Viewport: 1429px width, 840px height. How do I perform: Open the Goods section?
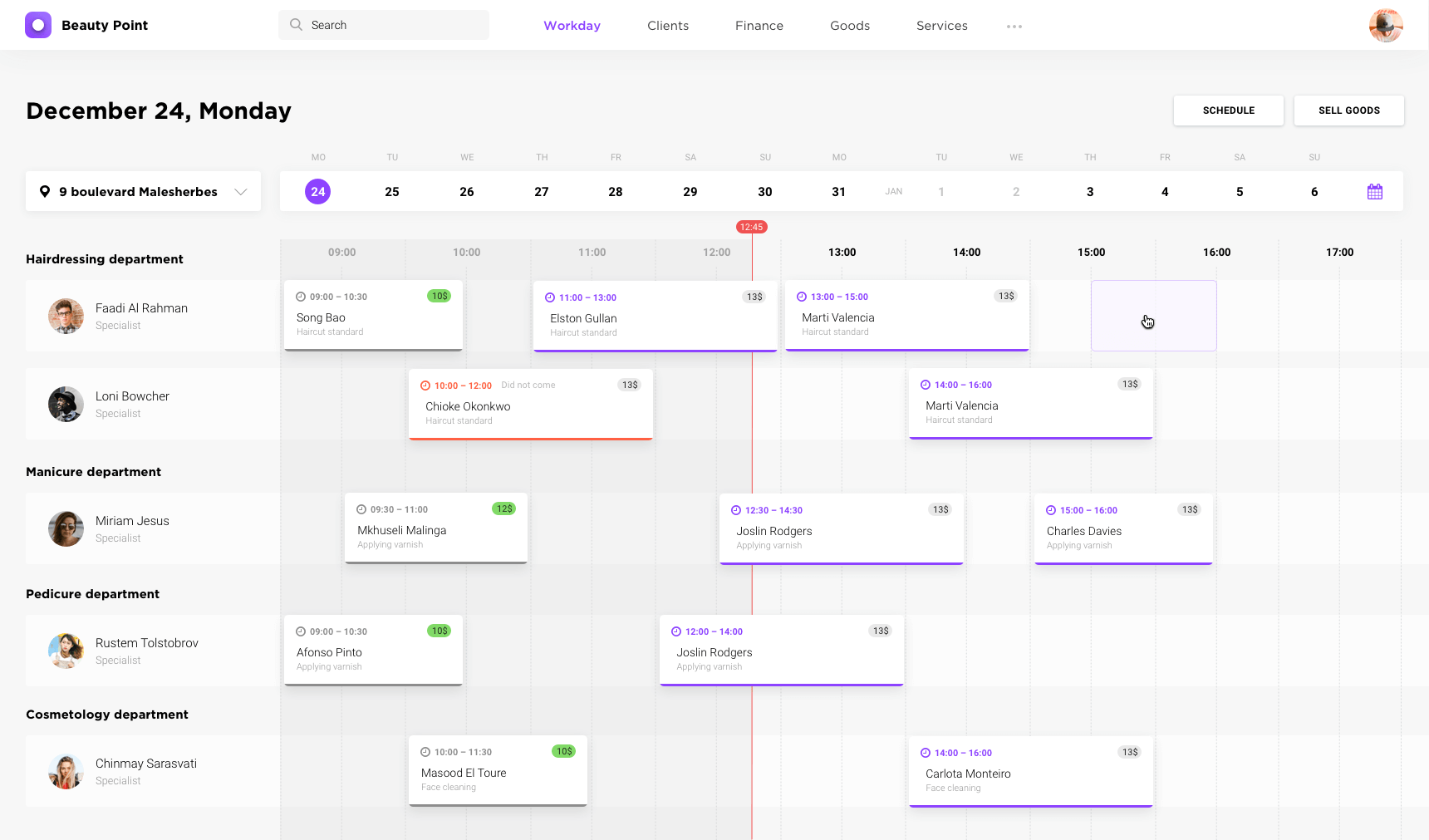point(850,25)
